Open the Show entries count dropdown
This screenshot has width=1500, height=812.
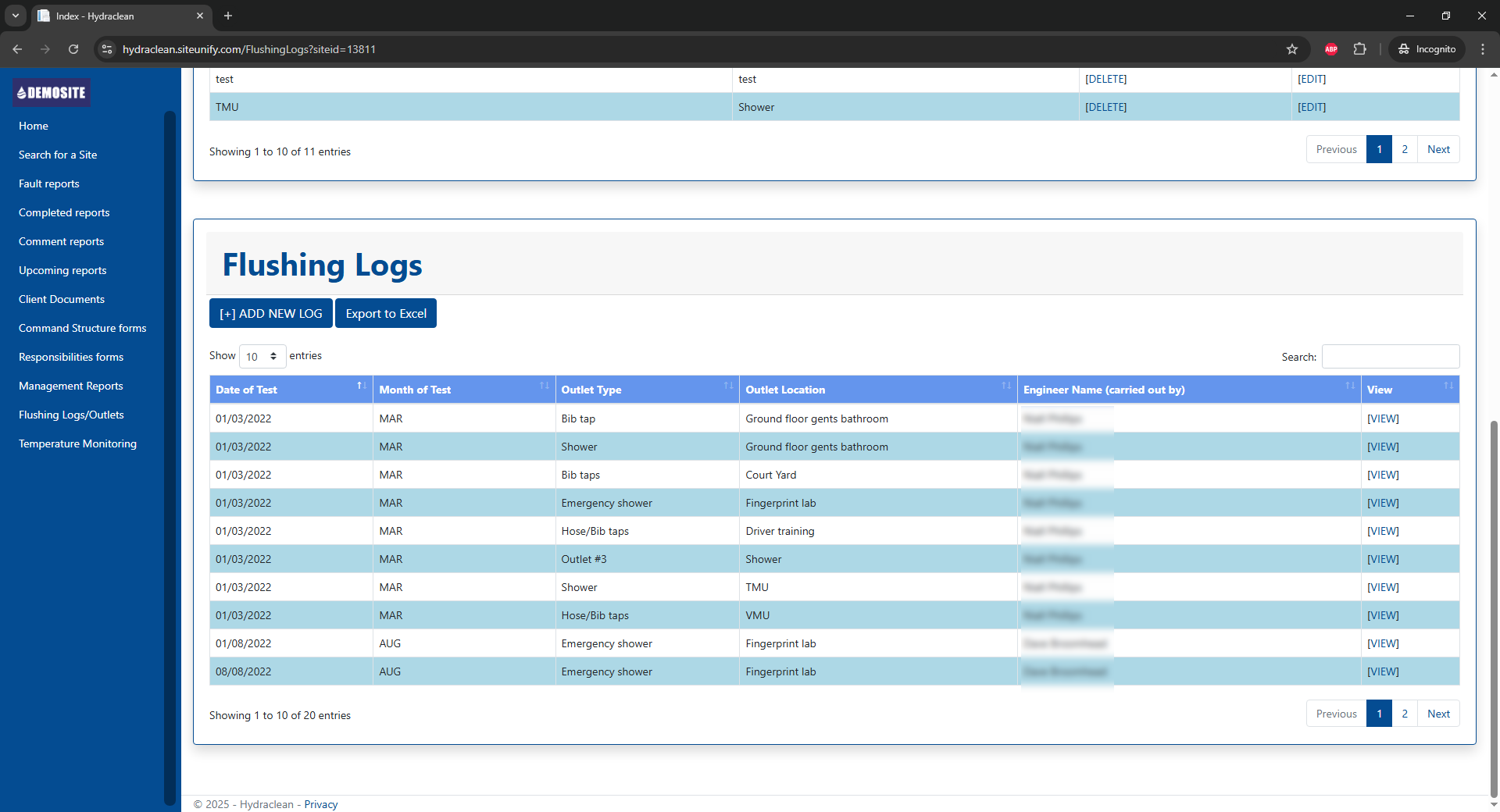pos(262,357)
